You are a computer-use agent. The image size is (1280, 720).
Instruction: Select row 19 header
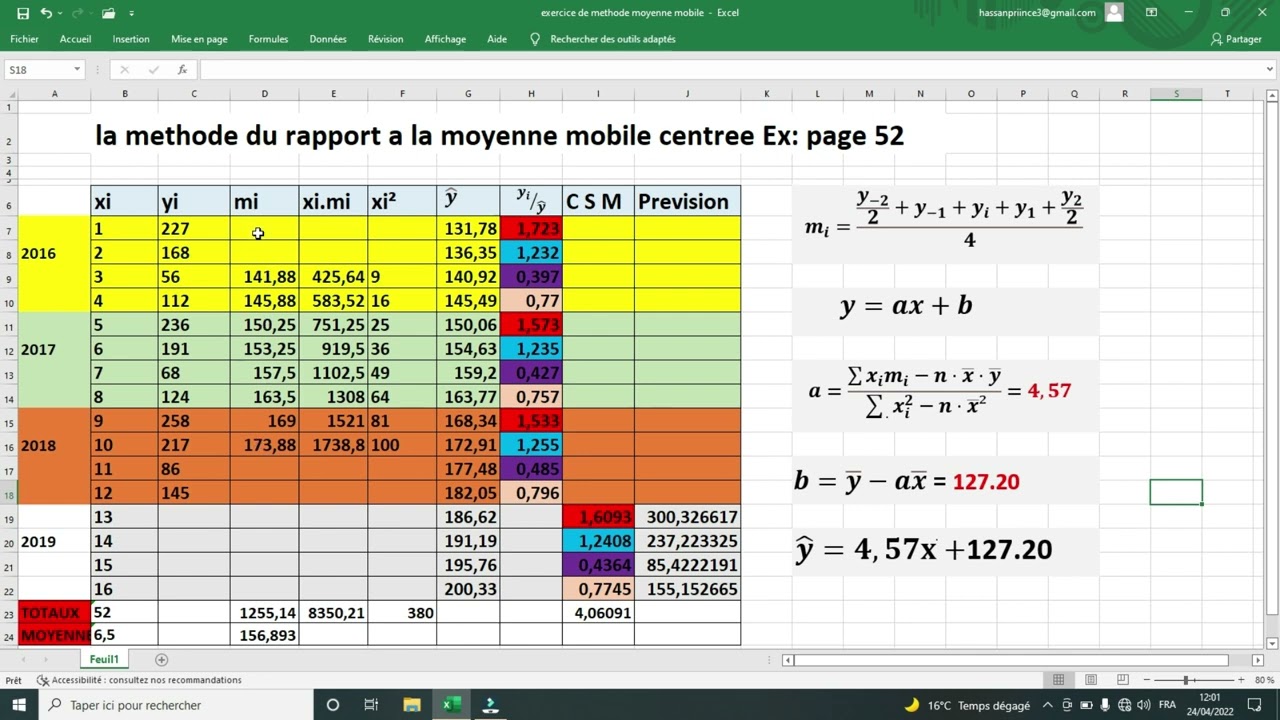[9, 517]
